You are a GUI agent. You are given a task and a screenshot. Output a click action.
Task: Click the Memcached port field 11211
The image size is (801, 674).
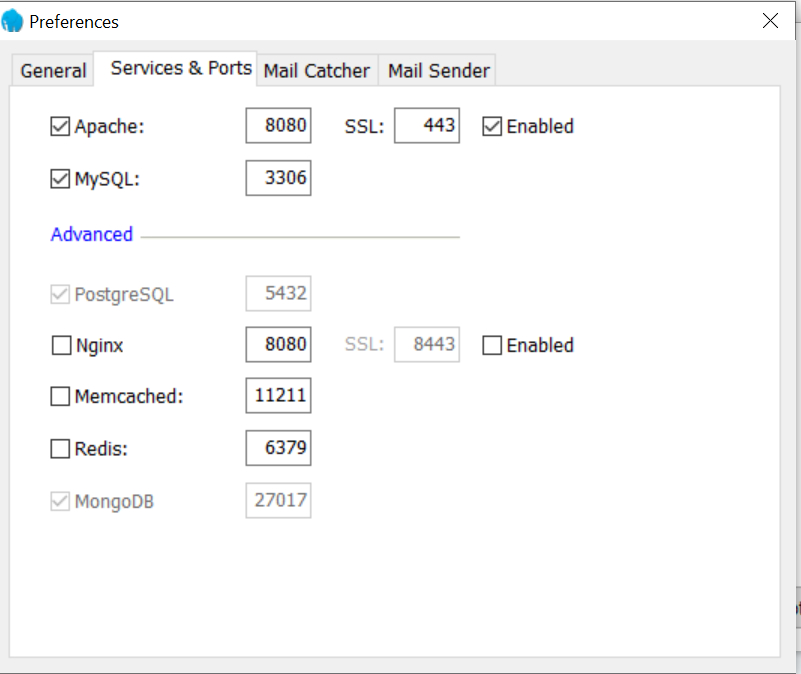[x=278, y=396]
